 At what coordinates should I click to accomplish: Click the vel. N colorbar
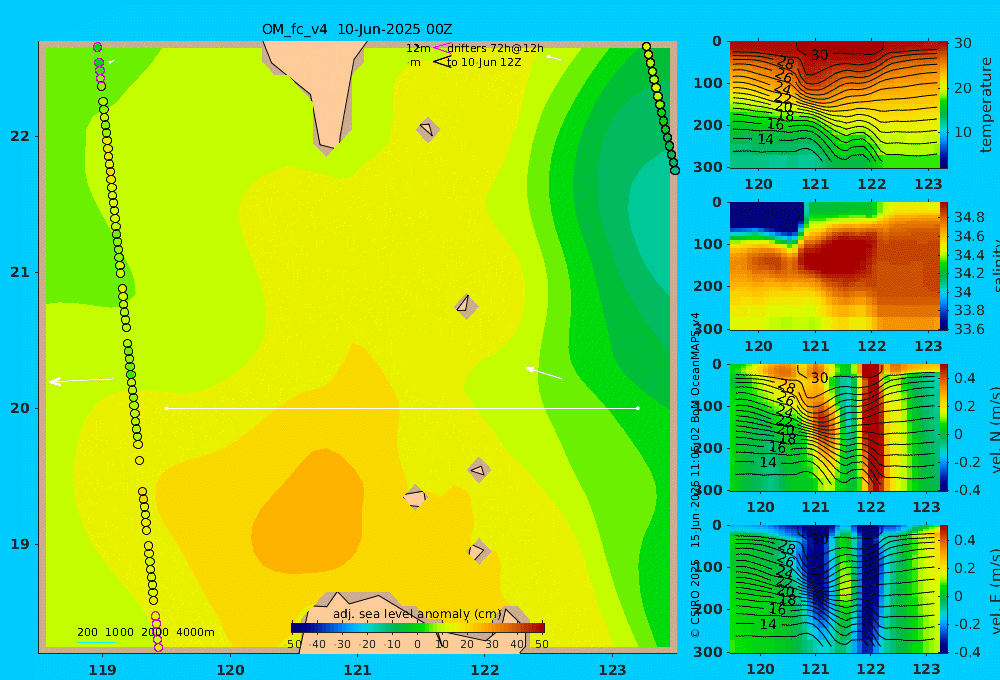click(x=944, y=427)
